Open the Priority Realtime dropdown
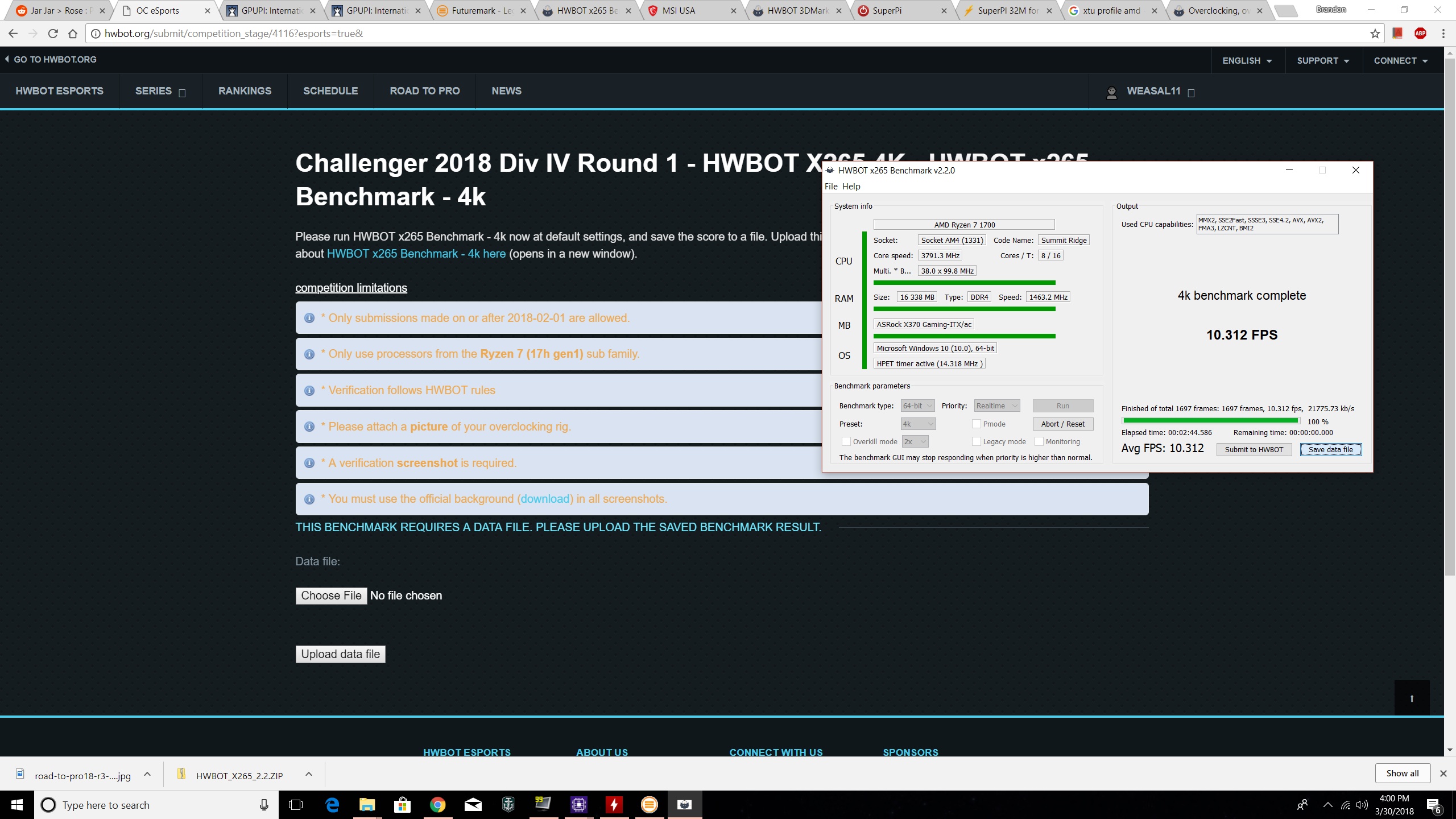This screenshot has height=819, width=1456. [x=997, y=406]
